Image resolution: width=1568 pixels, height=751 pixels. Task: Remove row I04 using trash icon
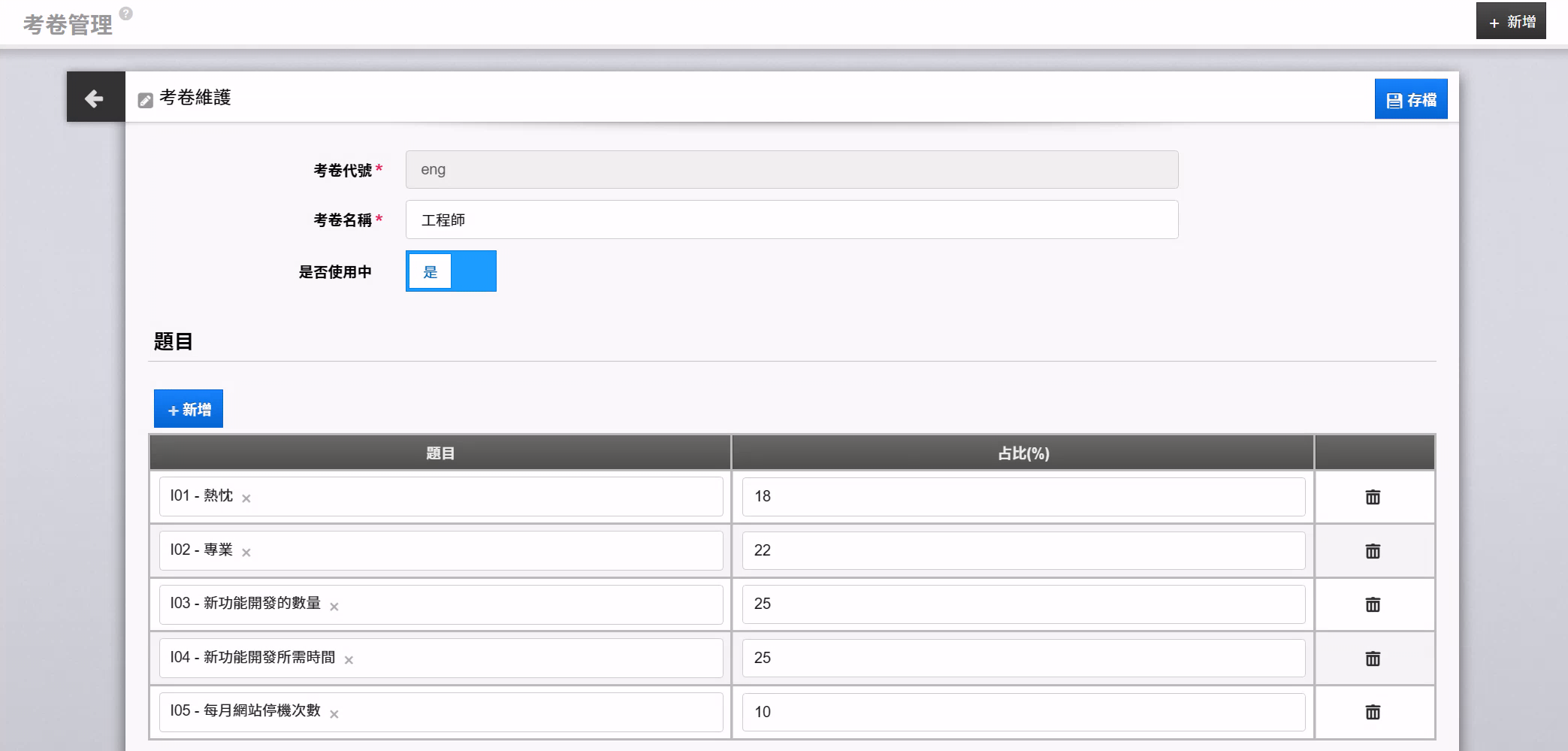coord(1372,659)
